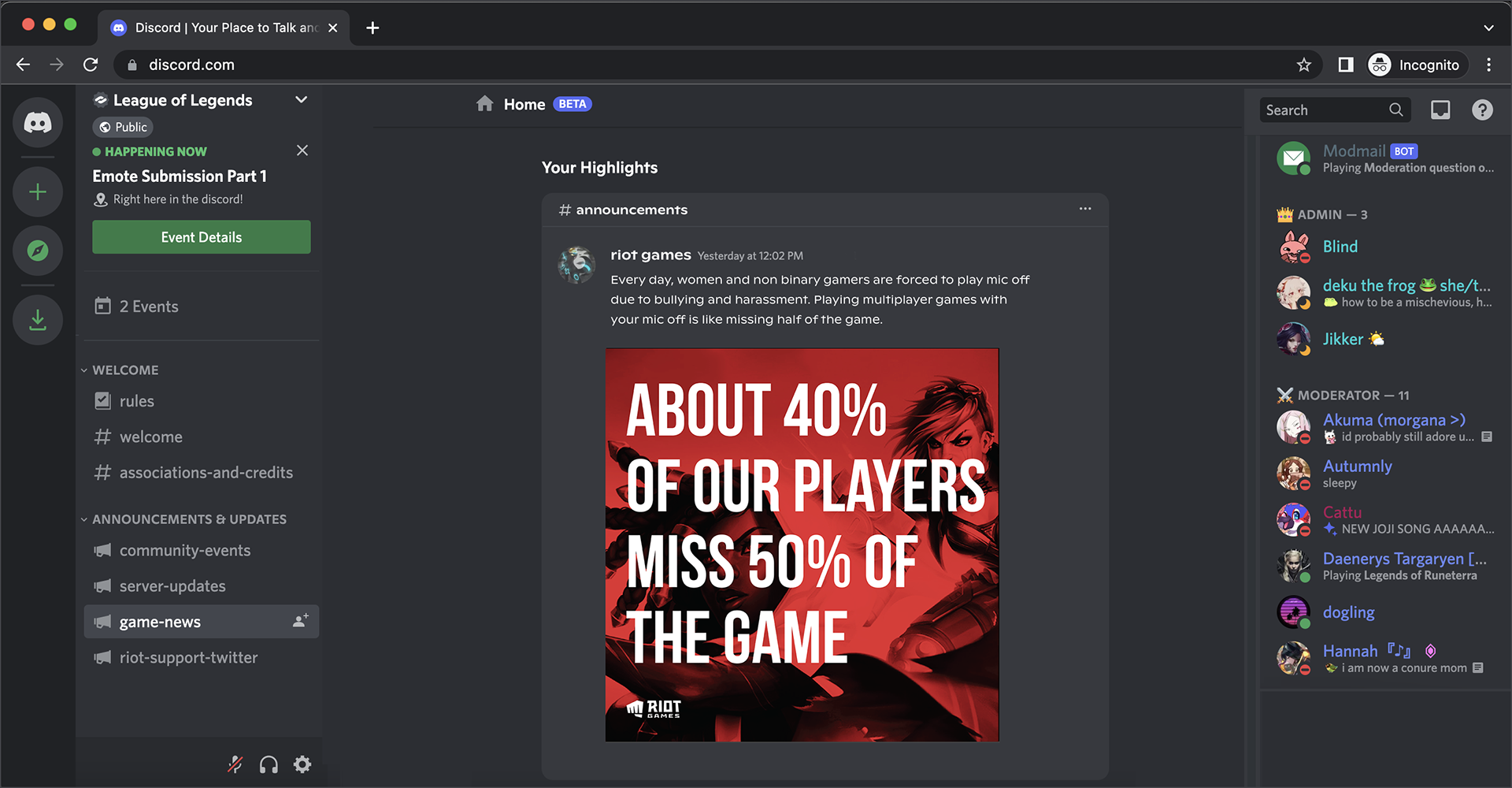Open Discord direct messages home icon
The image size is (1512, 788).
tap(38, 122)
